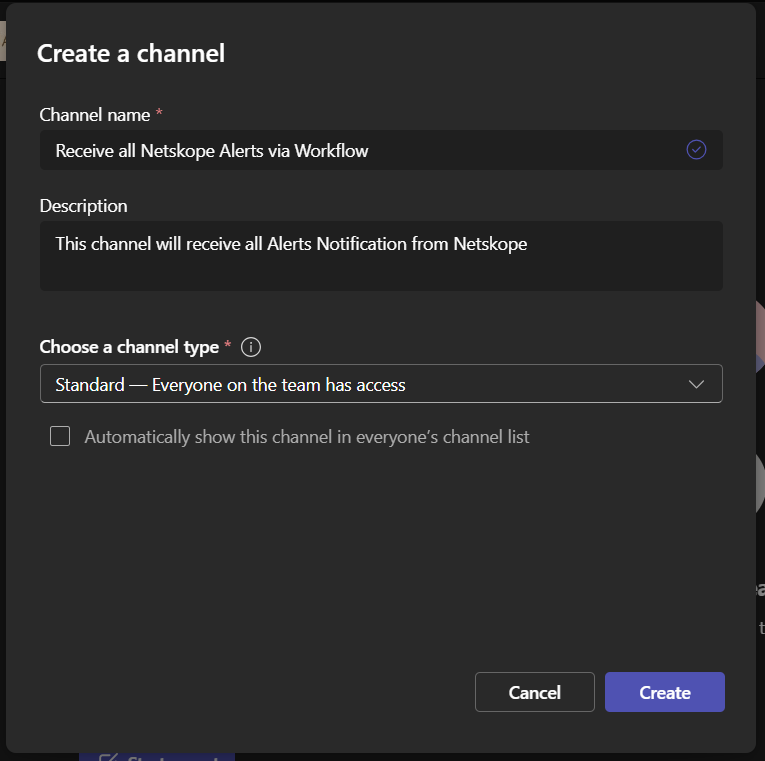Open the channel type dropdown
Screen dimensions: 765x761
[381, 383]
